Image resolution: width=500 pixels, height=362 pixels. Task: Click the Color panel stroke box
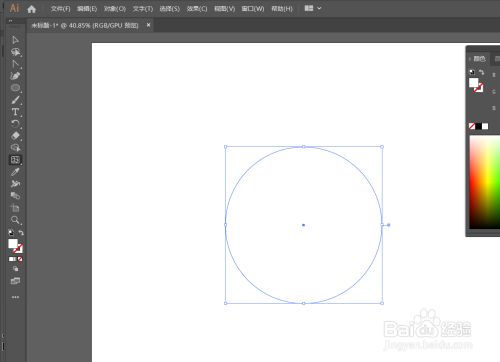479,88
